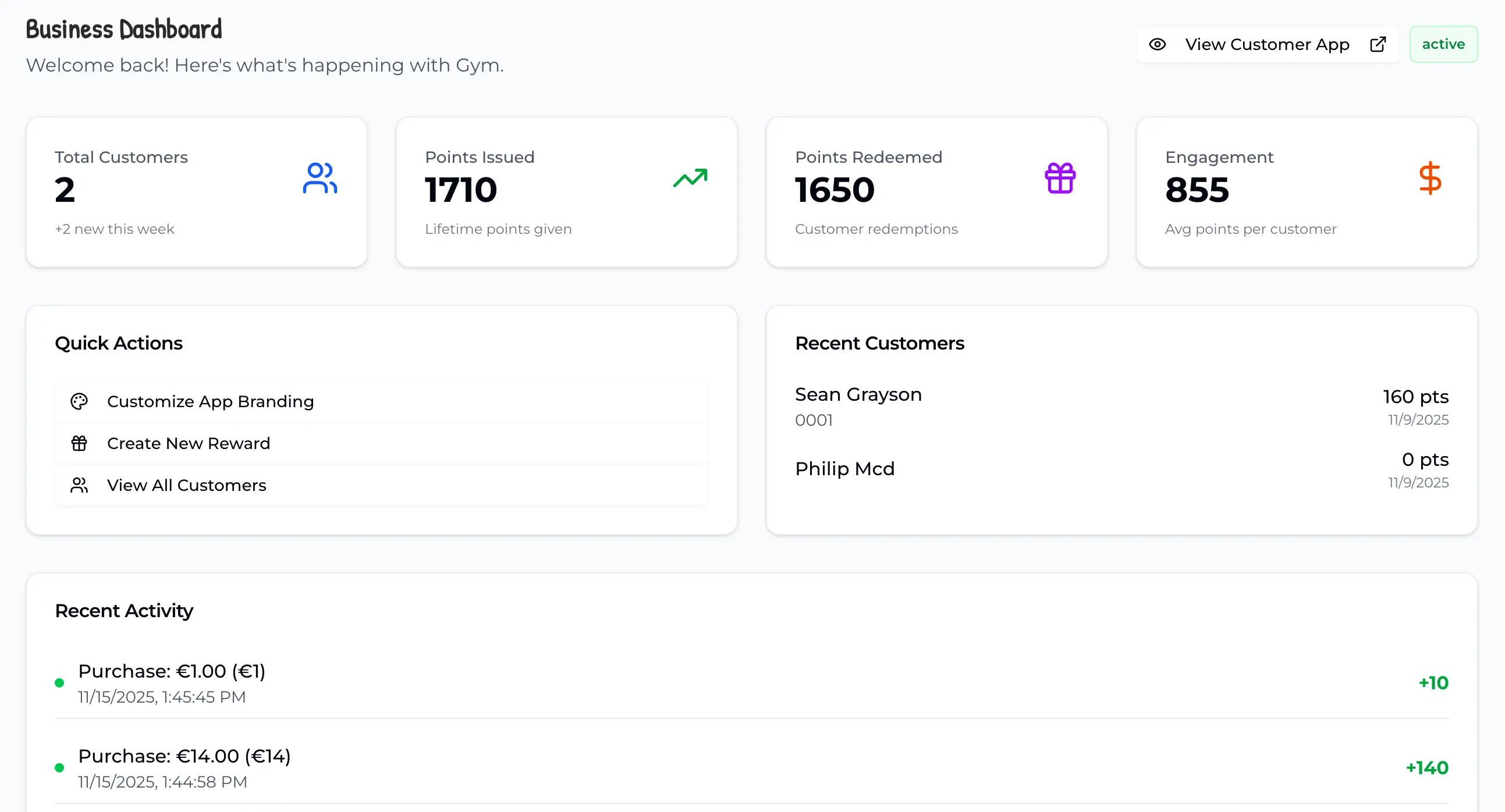
Task: Click the orange dollar sign icon
Action: (x=1429, y=178)
